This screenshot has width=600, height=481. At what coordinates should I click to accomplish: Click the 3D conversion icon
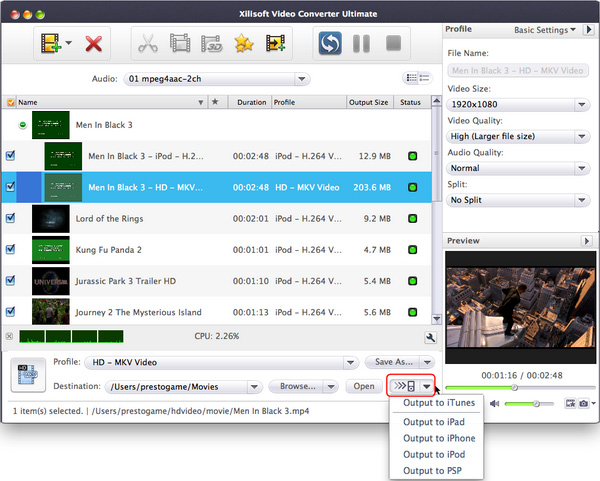click(212, 43)
